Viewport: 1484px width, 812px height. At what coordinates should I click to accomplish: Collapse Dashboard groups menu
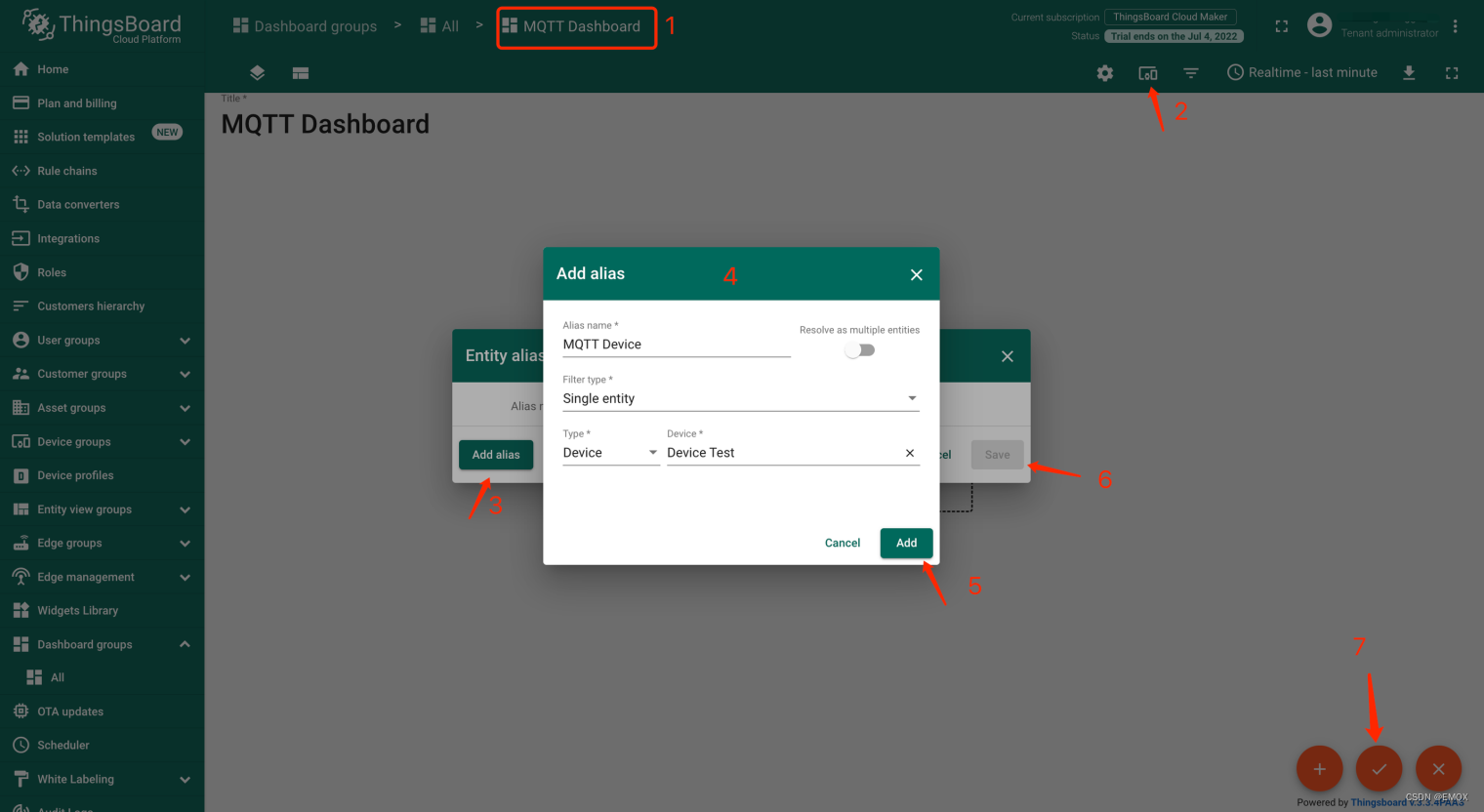(102, 645)
